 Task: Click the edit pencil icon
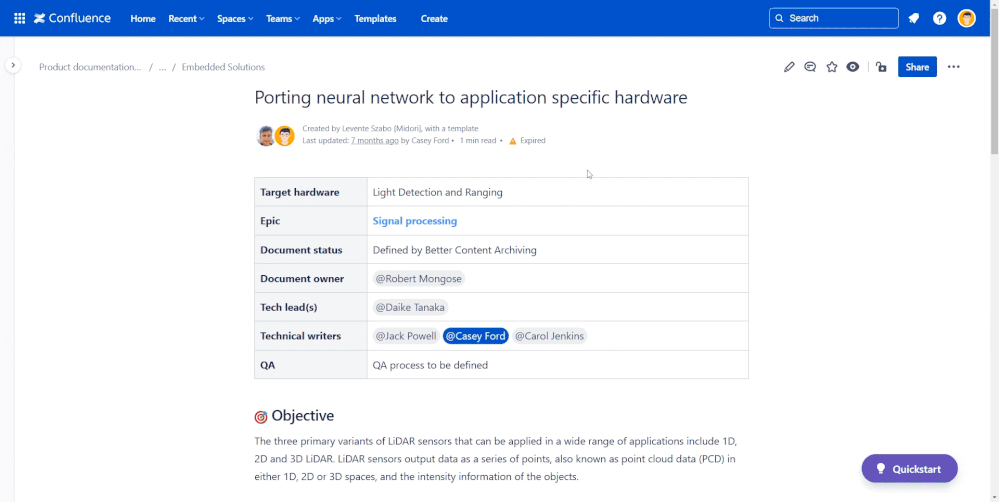click(789, 67)
